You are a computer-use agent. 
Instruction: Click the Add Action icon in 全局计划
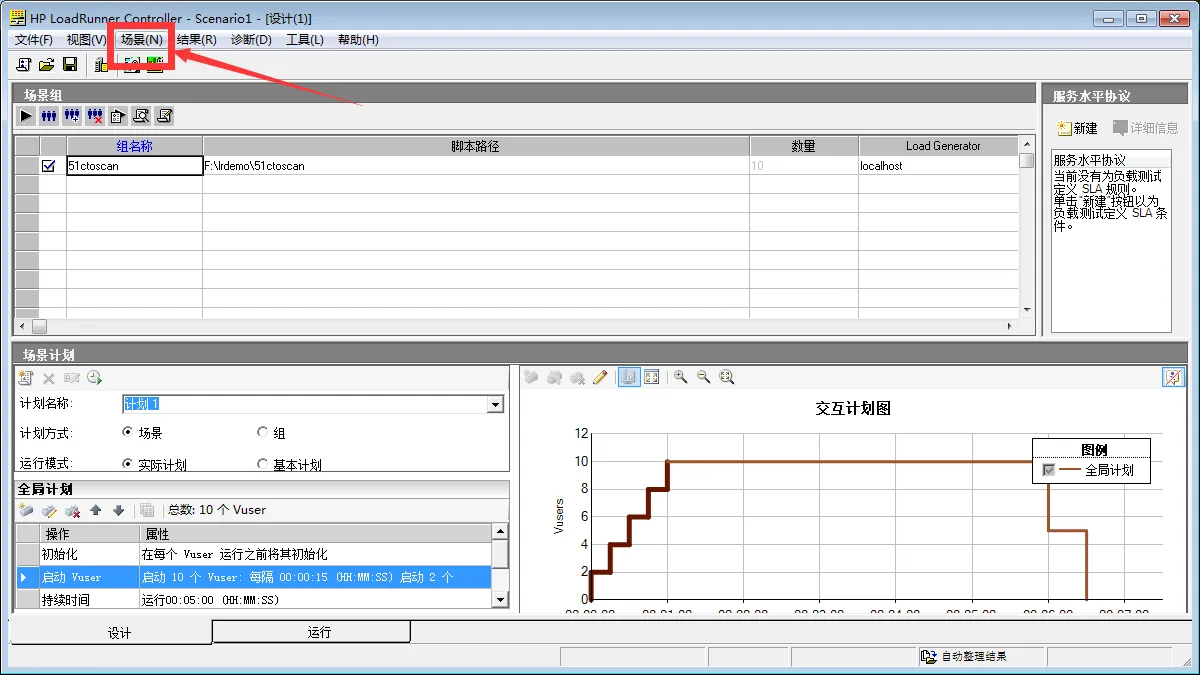point(26,510)
